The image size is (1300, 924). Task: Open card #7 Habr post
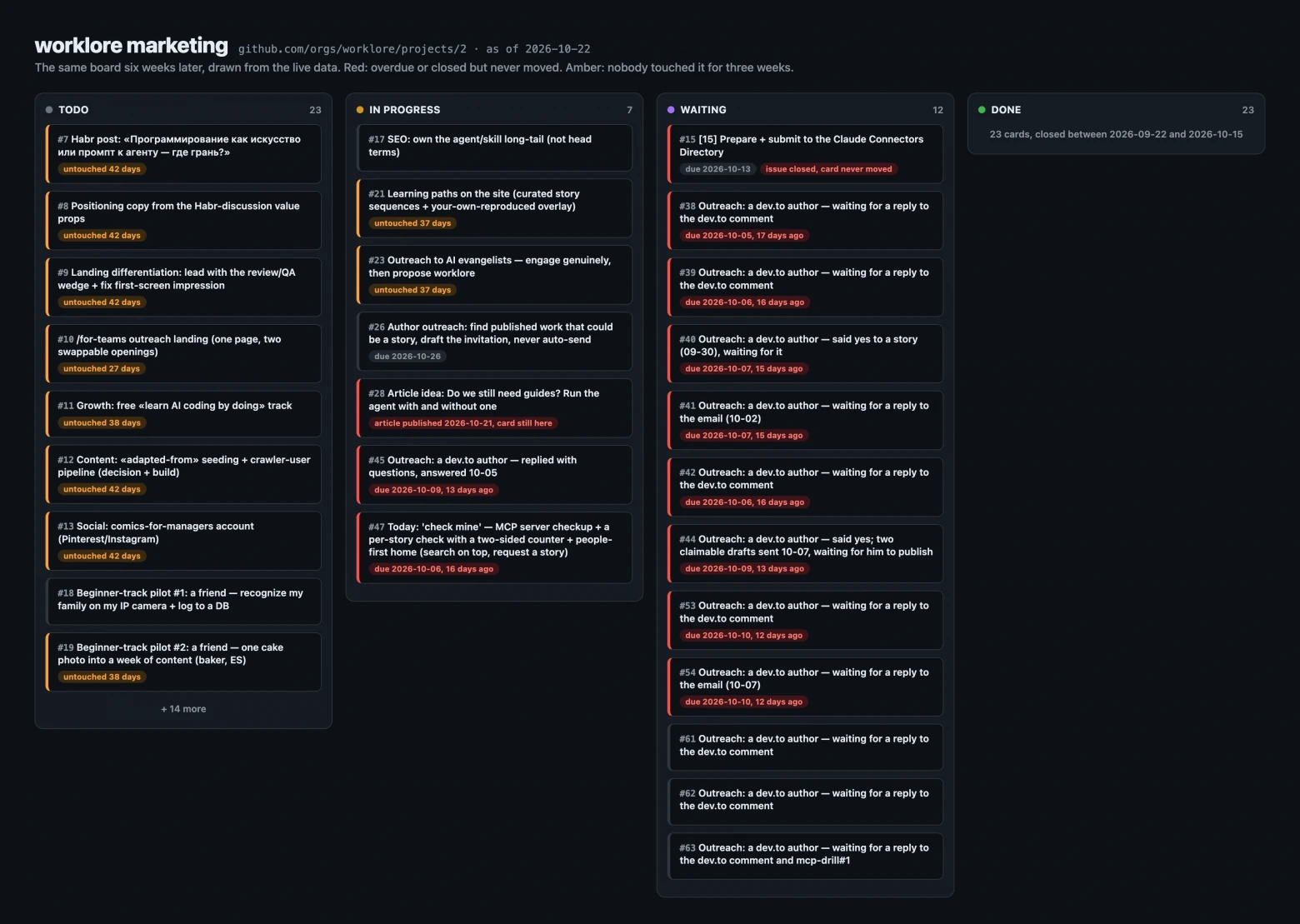pyautogui.click(x=183, y=154)
